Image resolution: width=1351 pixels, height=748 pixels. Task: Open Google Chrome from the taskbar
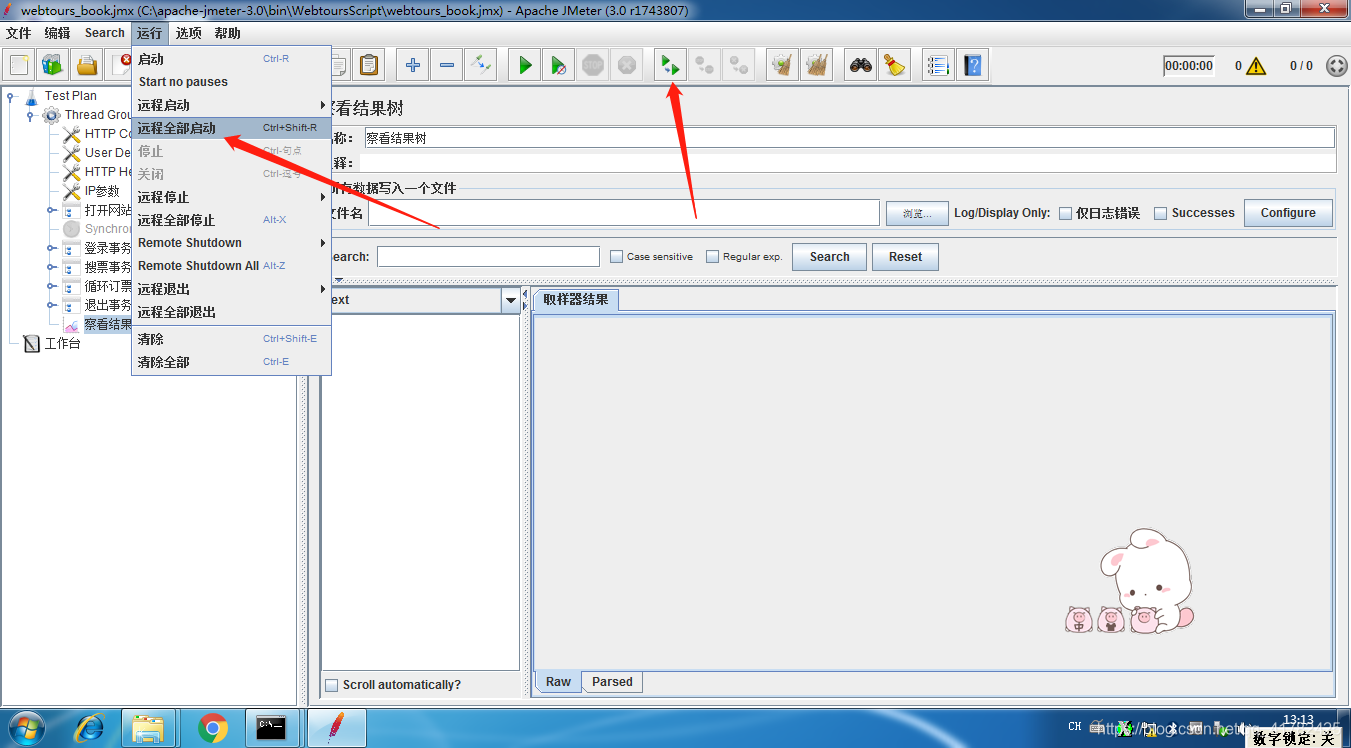[x=213, y=728]
